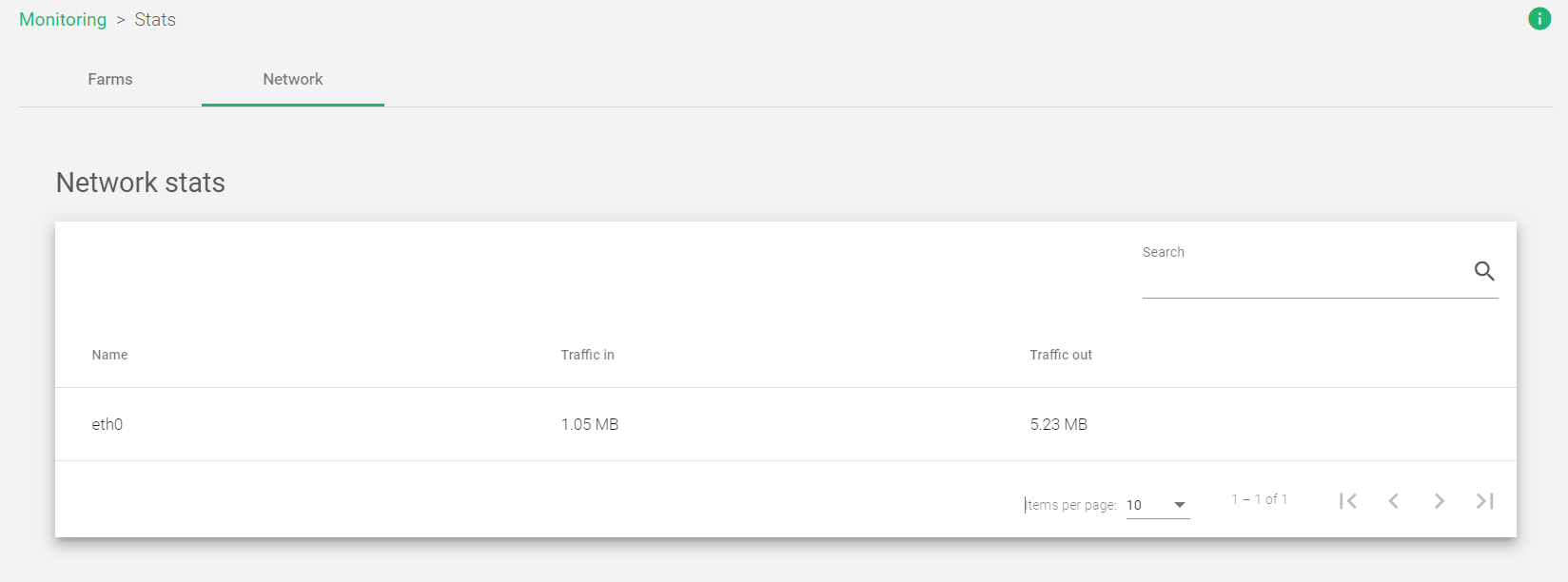This screenshot has width=1568, height=582.
Task: Sort by Name column header
Action: pyautogui.click(x=109, y=355)
